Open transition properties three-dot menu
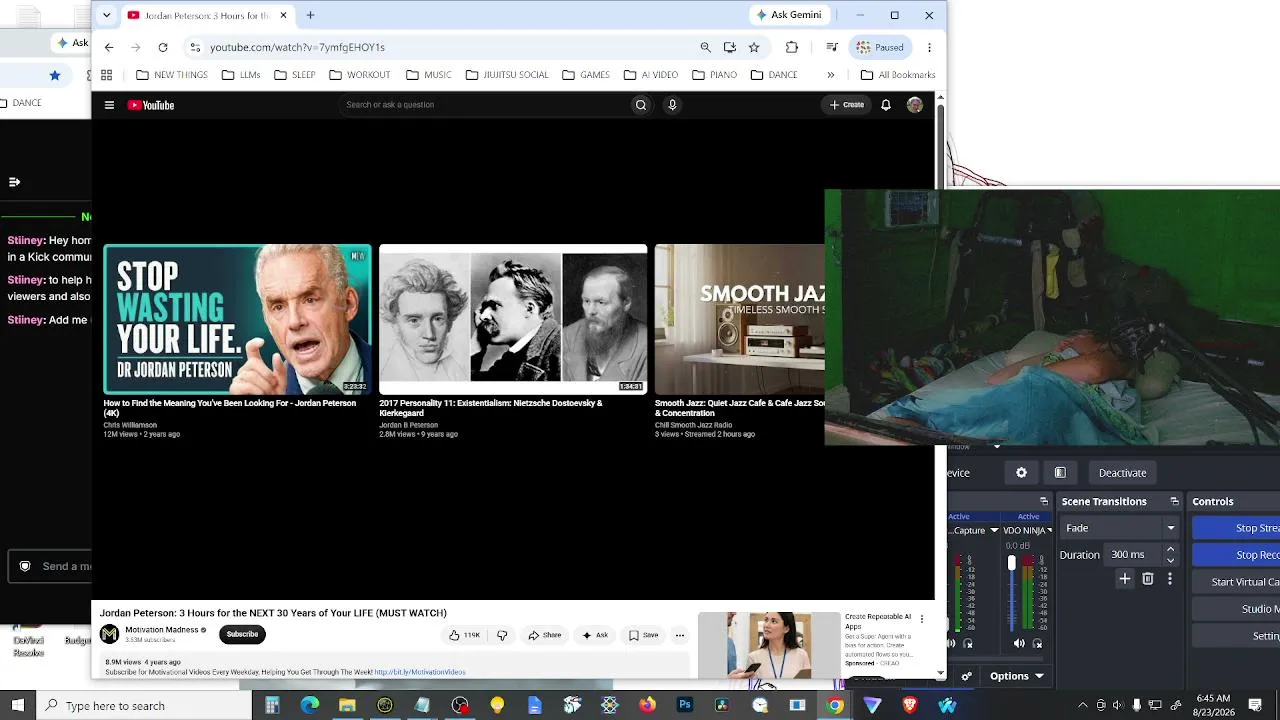 click(x=1170, y=579)
